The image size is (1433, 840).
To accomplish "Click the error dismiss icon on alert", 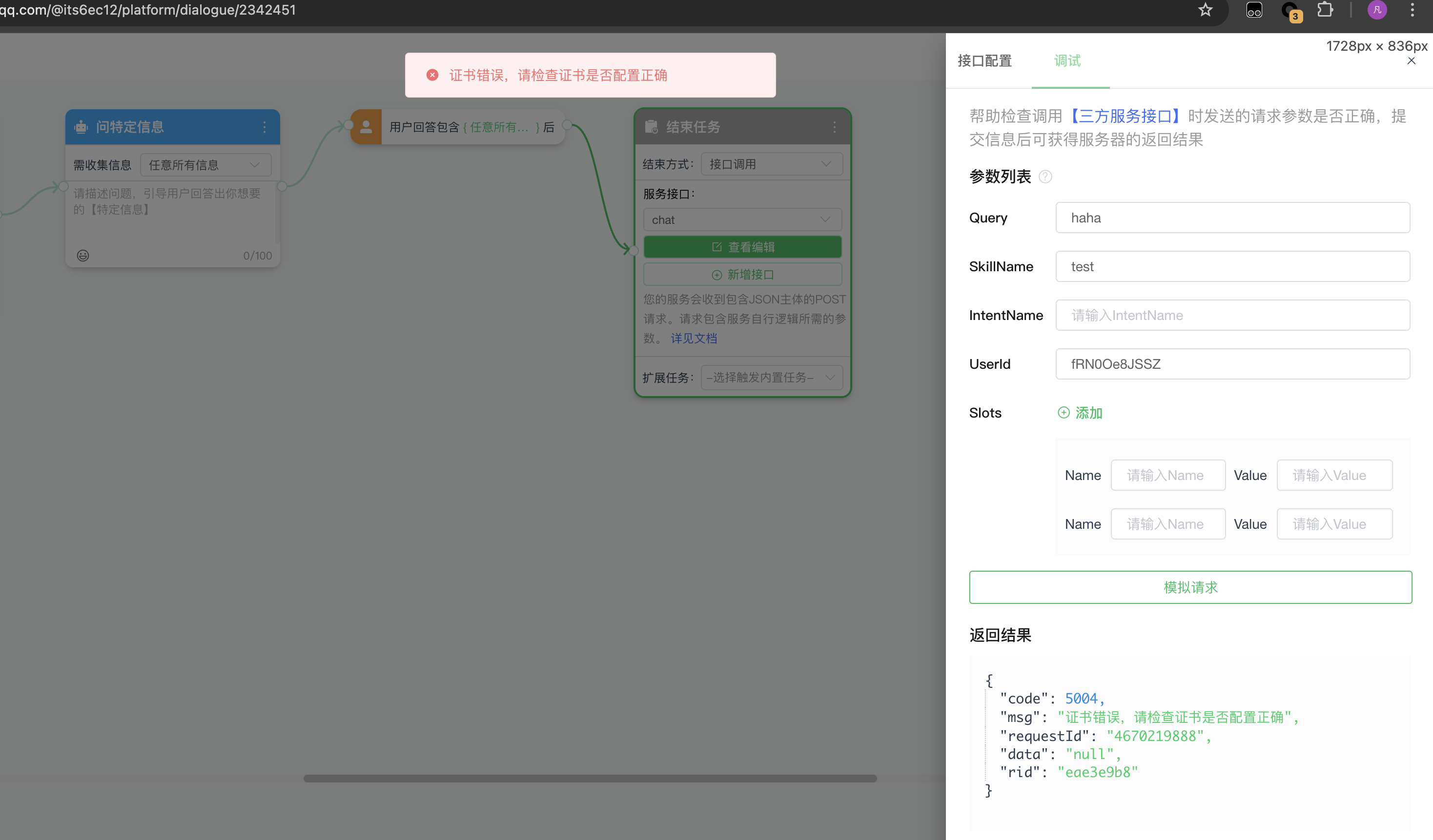I will 433,75.
